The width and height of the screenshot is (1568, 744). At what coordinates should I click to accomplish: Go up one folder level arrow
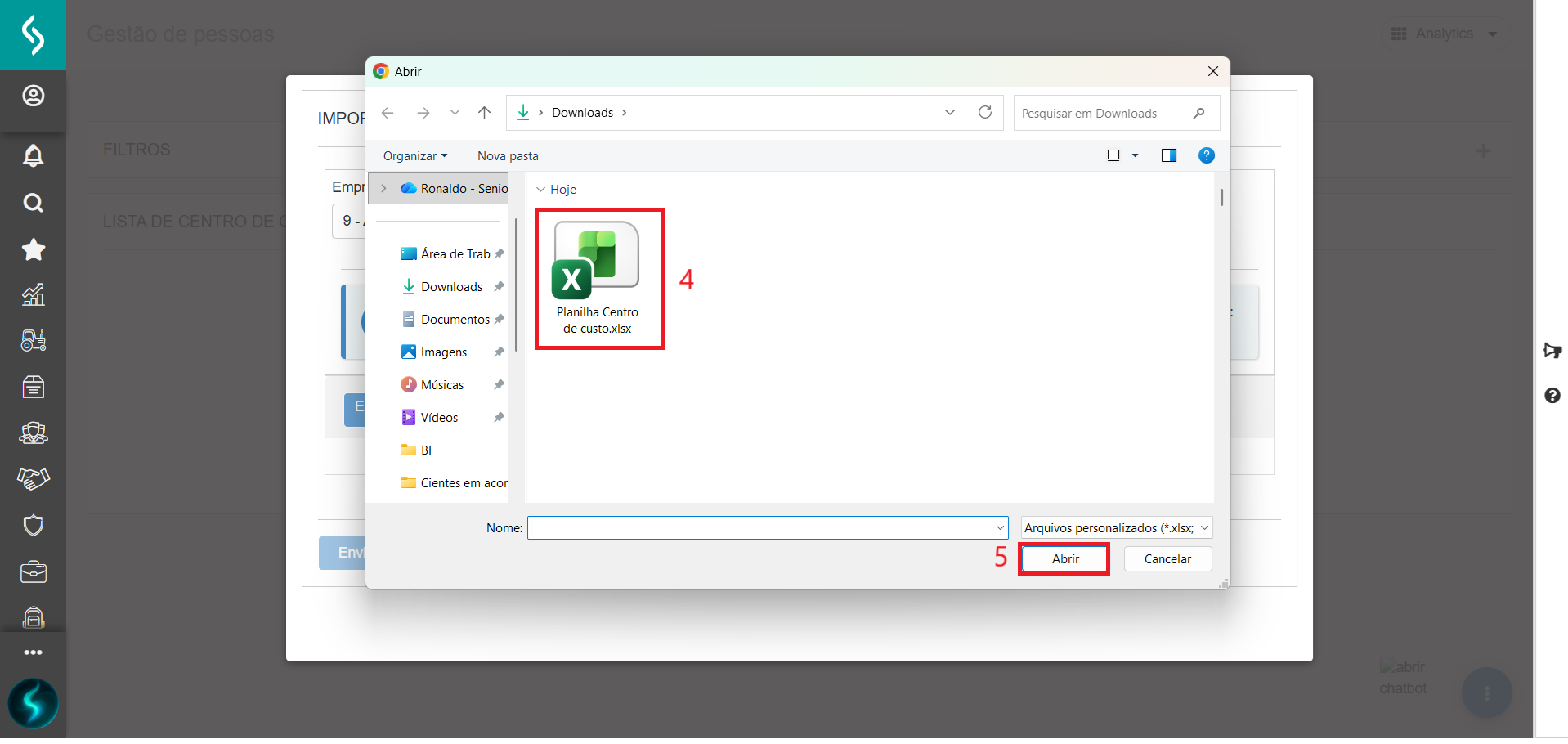(x=485, y=113)
